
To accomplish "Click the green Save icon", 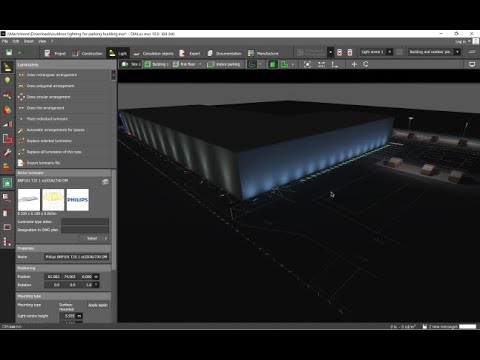I will click(9, 53).
